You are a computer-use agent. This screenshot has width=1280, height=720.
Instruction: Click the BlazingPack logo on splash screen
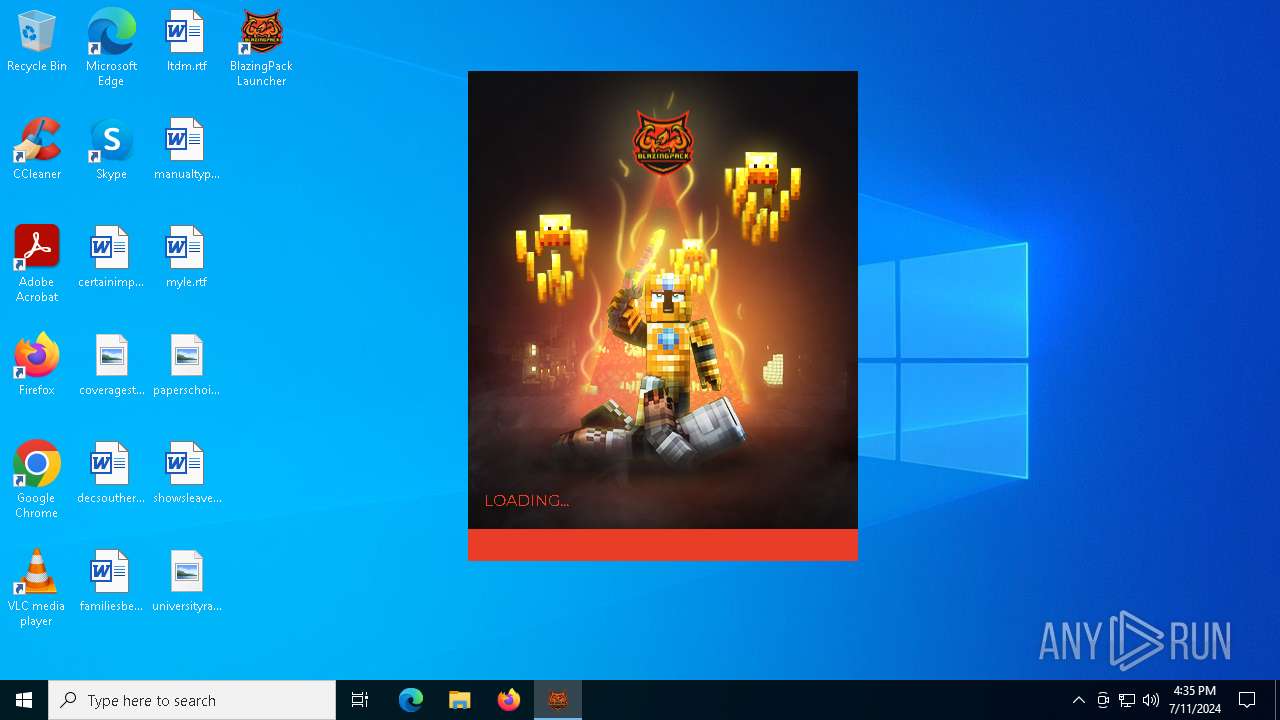click(x=663, y=142)
